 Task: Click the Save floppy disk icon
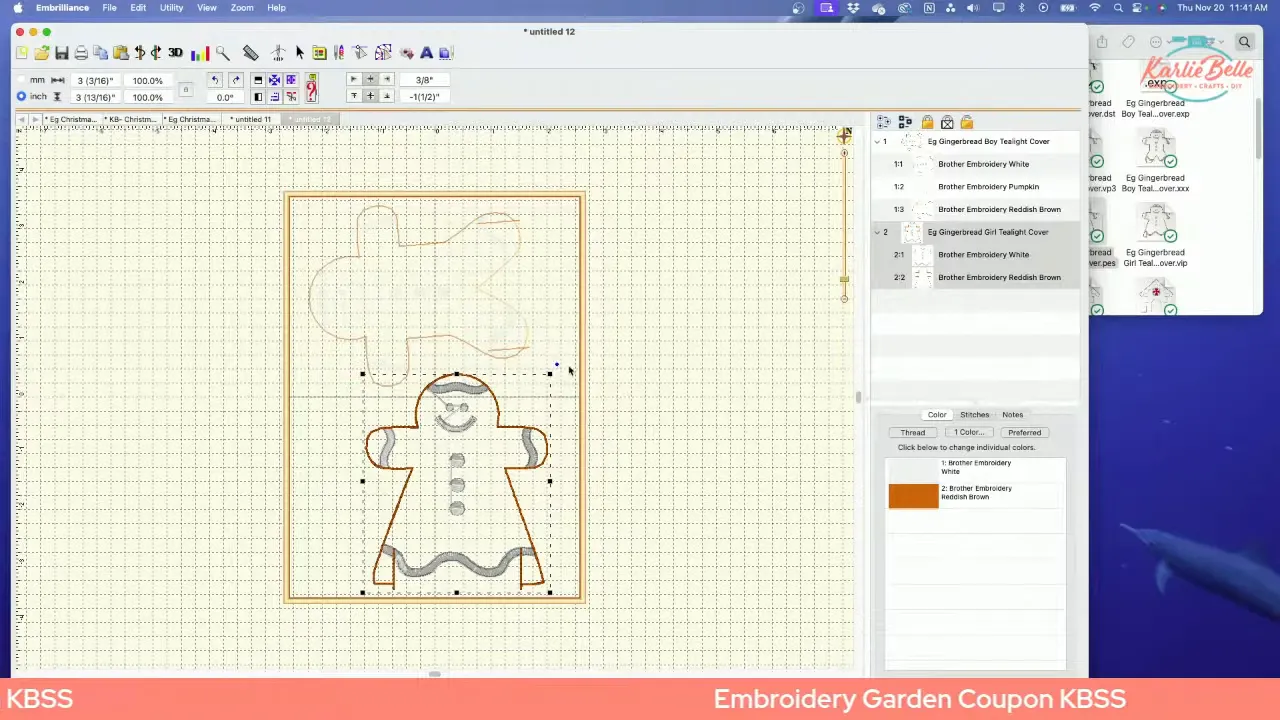click(x=62, y=53)
